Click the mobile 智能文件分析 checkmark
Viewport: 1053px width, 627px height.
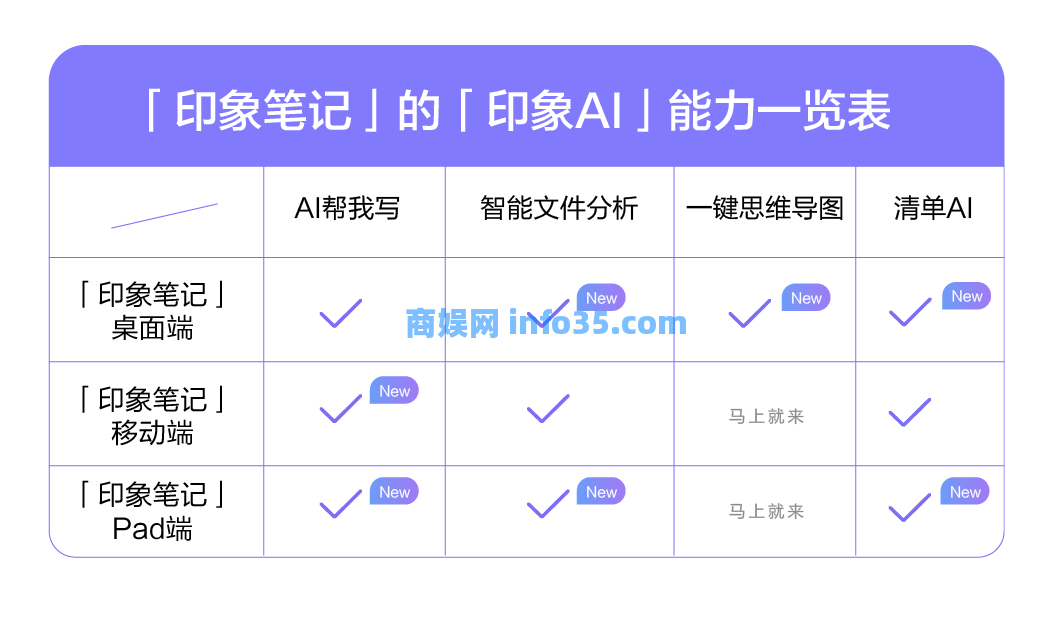pyautogui.click(x=548, y=408)
